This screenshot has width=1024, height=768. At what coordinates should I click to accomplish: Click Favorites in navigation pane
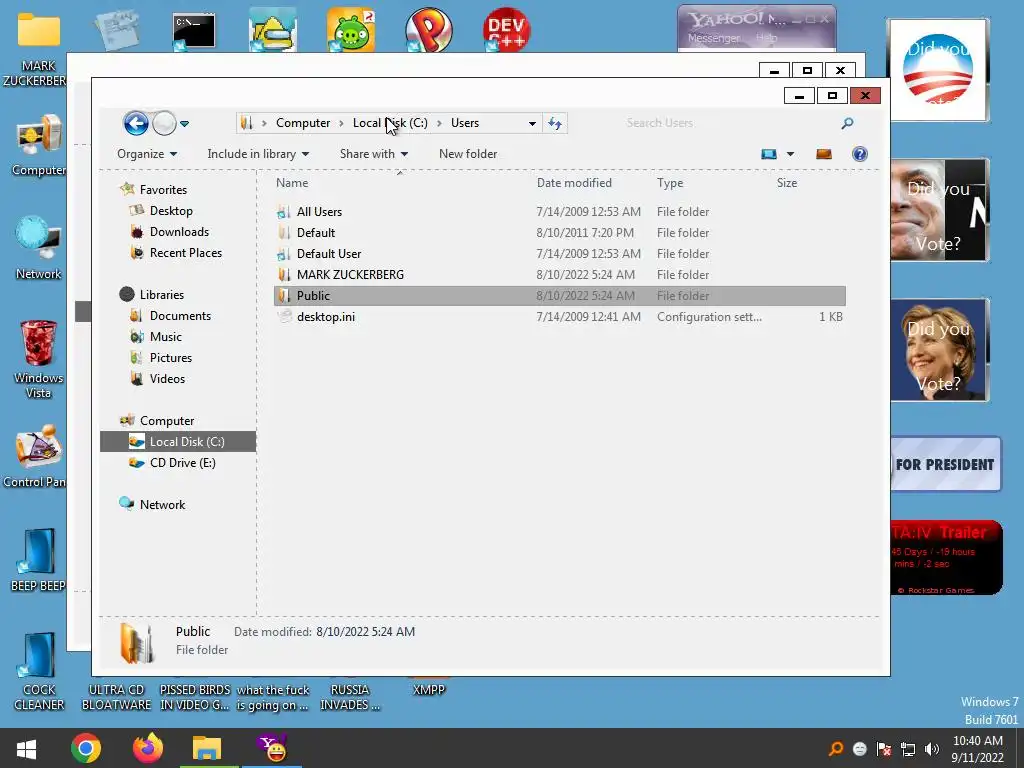(163, 189)
